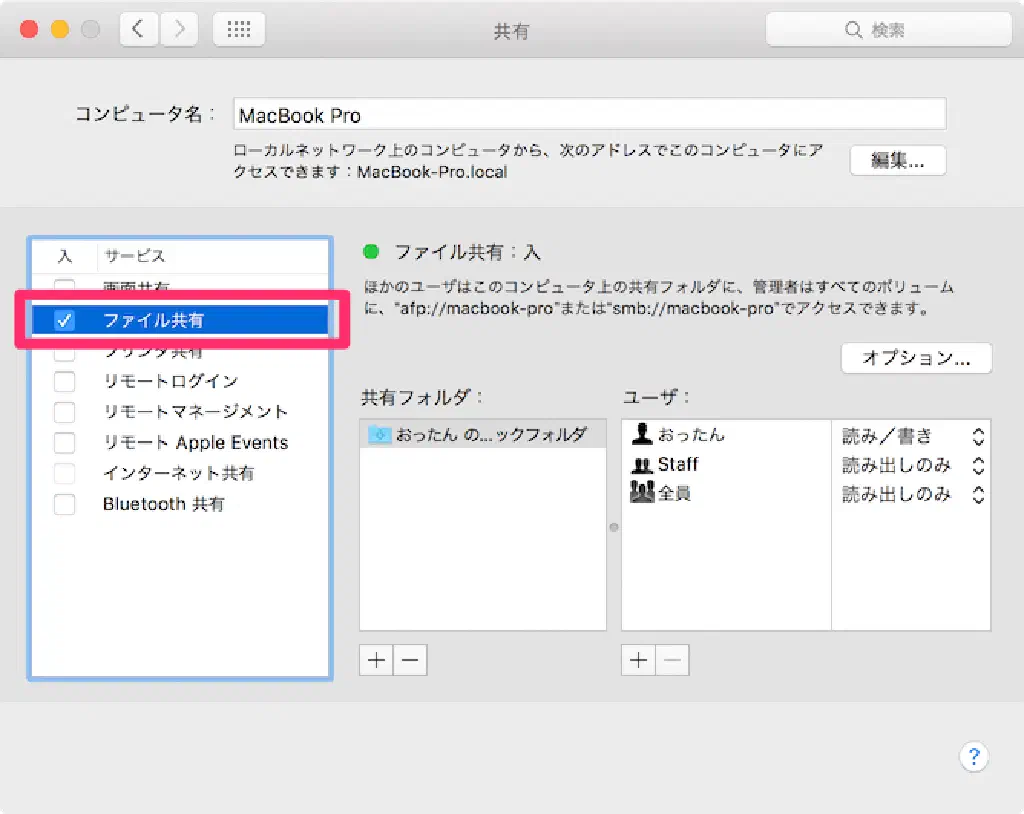
Task: Click plus under users list
Action: [638, 660]
